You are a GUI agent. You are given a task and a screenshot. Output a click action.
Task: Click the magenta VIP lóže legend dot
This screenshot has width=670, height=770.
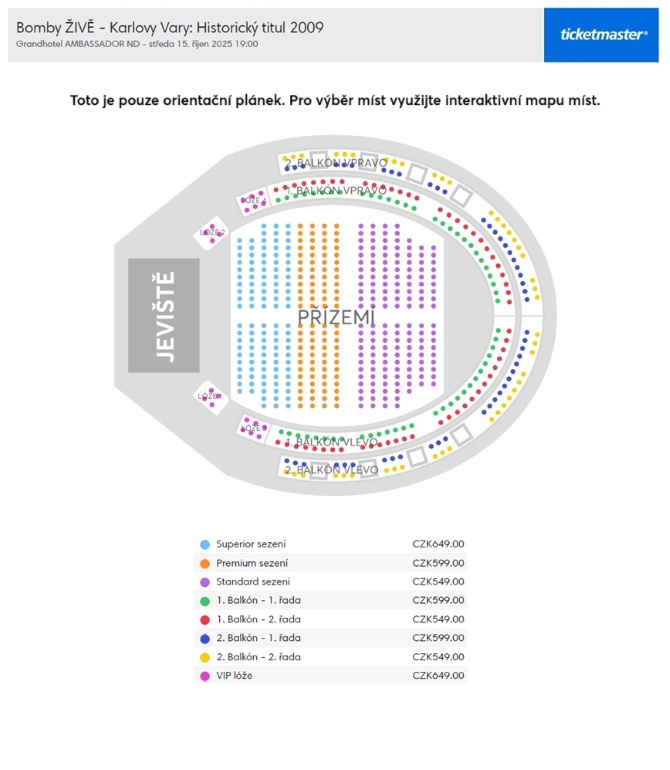(205, 675)
